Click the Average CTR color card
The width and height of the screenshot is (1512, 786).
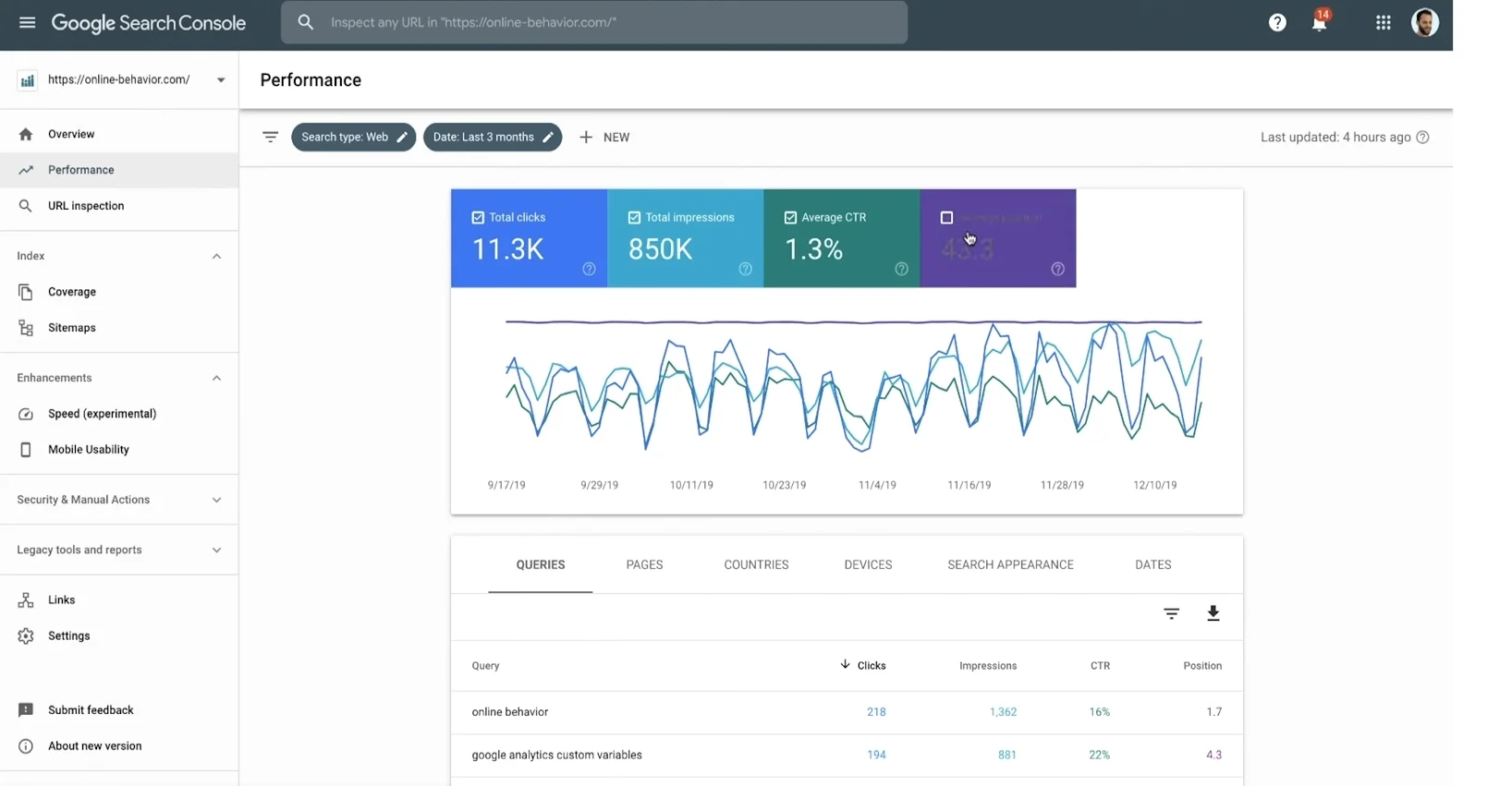[841, 238]
